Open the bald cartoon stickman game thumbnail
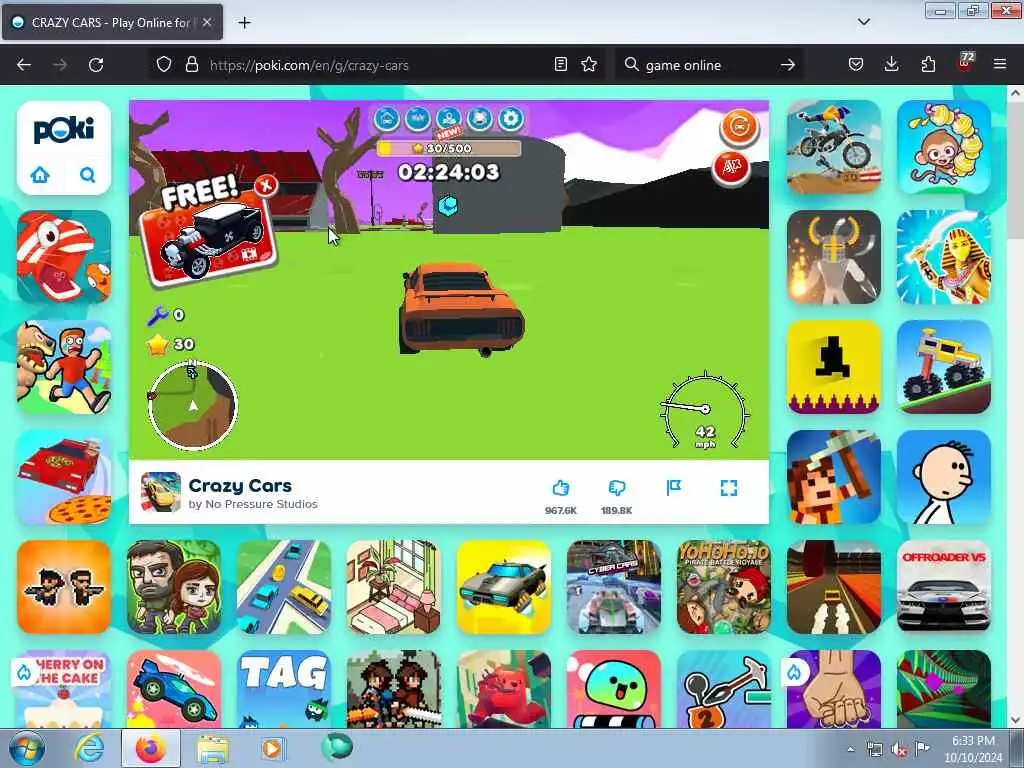Image resolution: width=1024 pixels, height=768 pixels. pos(944,477)
